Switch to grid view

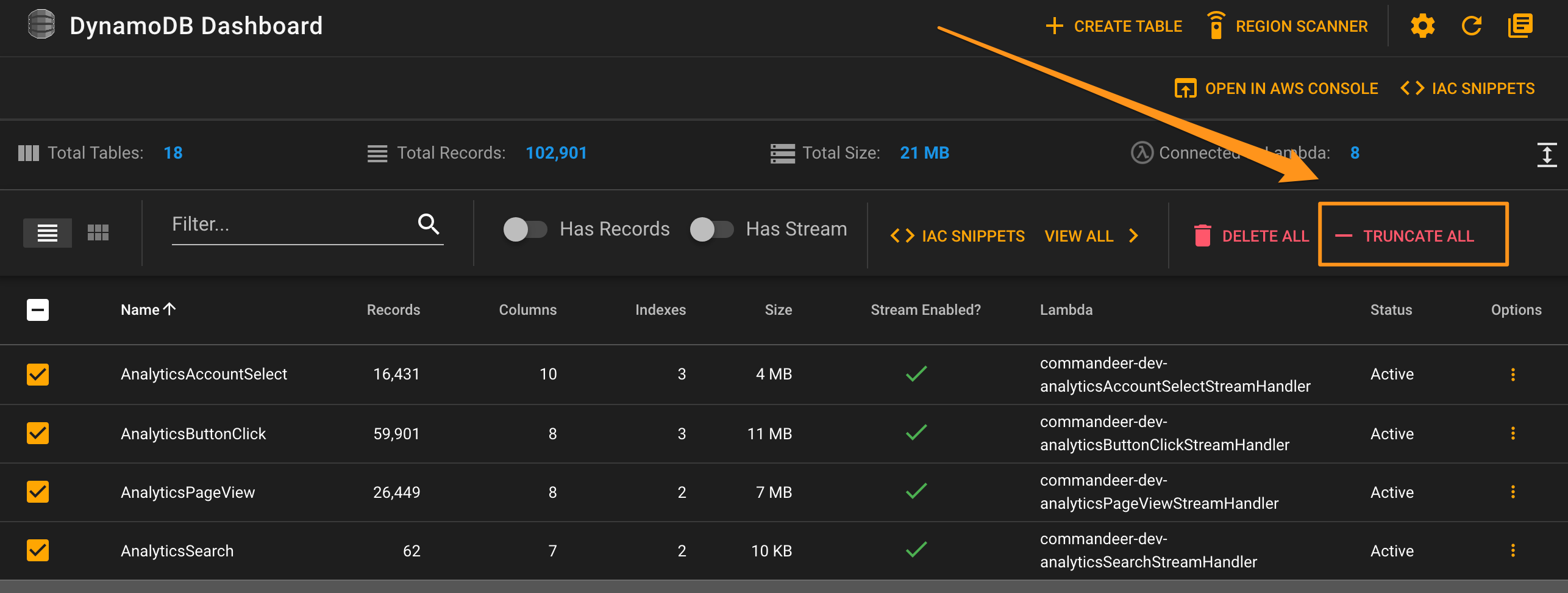(98, 232)
